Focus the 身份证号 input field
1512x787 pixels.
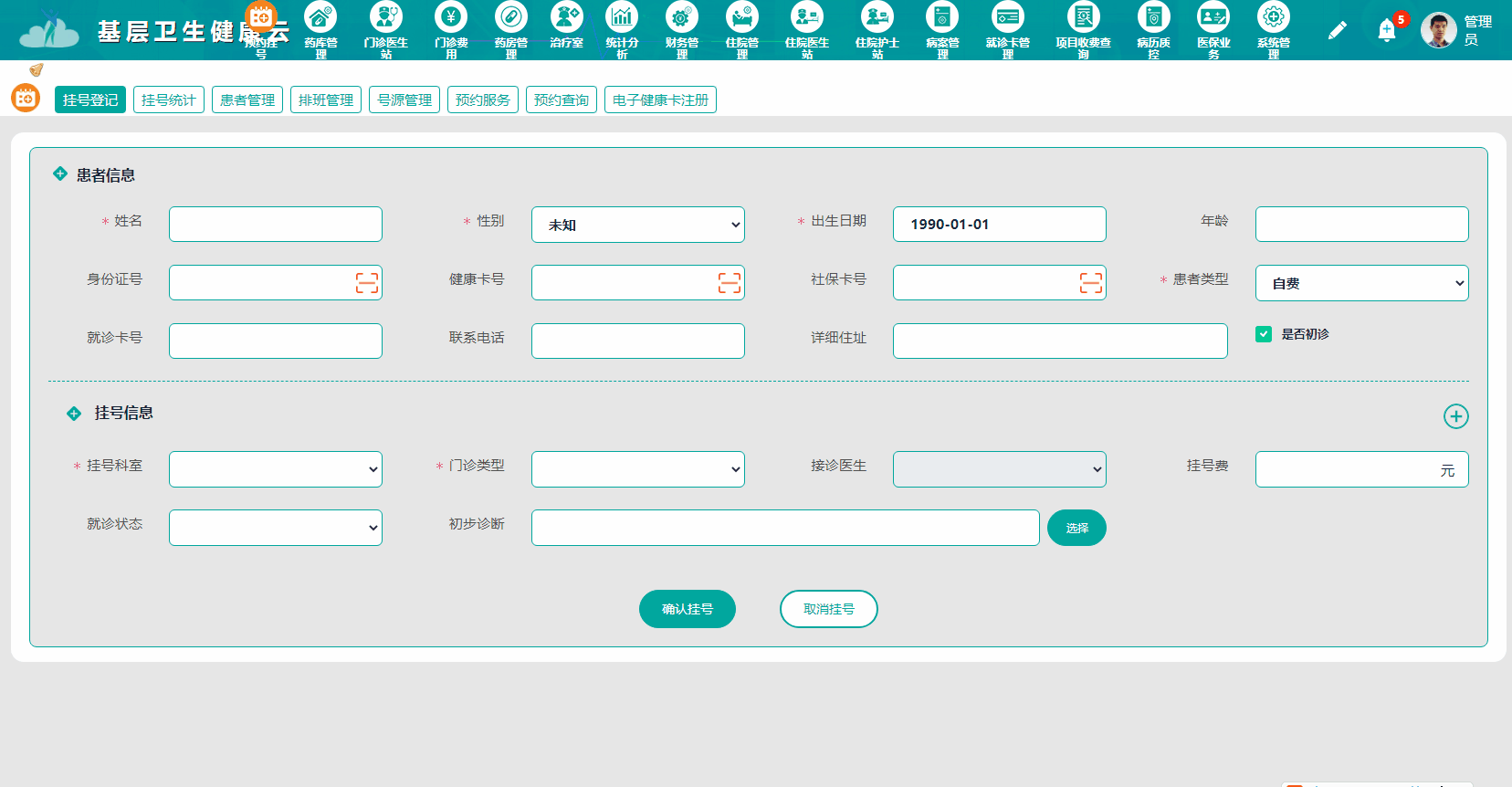pos(276,282)
